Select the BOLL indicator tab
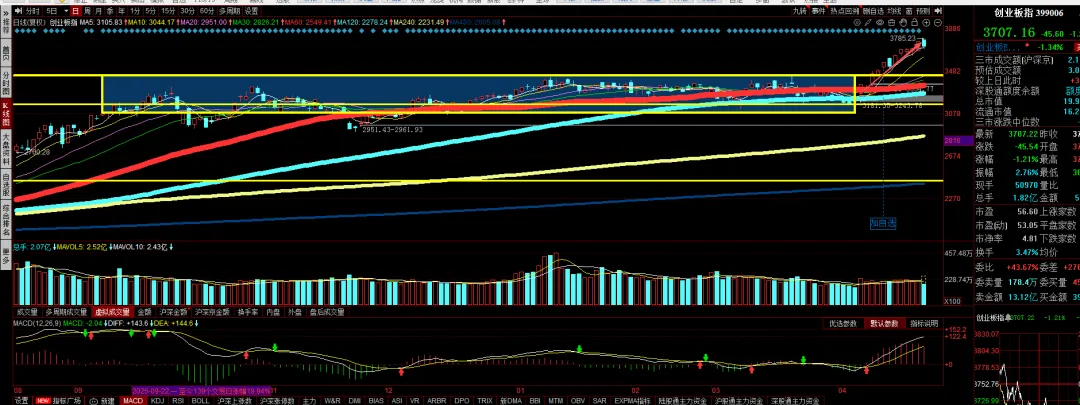The width and height of the screenshot is (1080, 405). tap(200, 400)
